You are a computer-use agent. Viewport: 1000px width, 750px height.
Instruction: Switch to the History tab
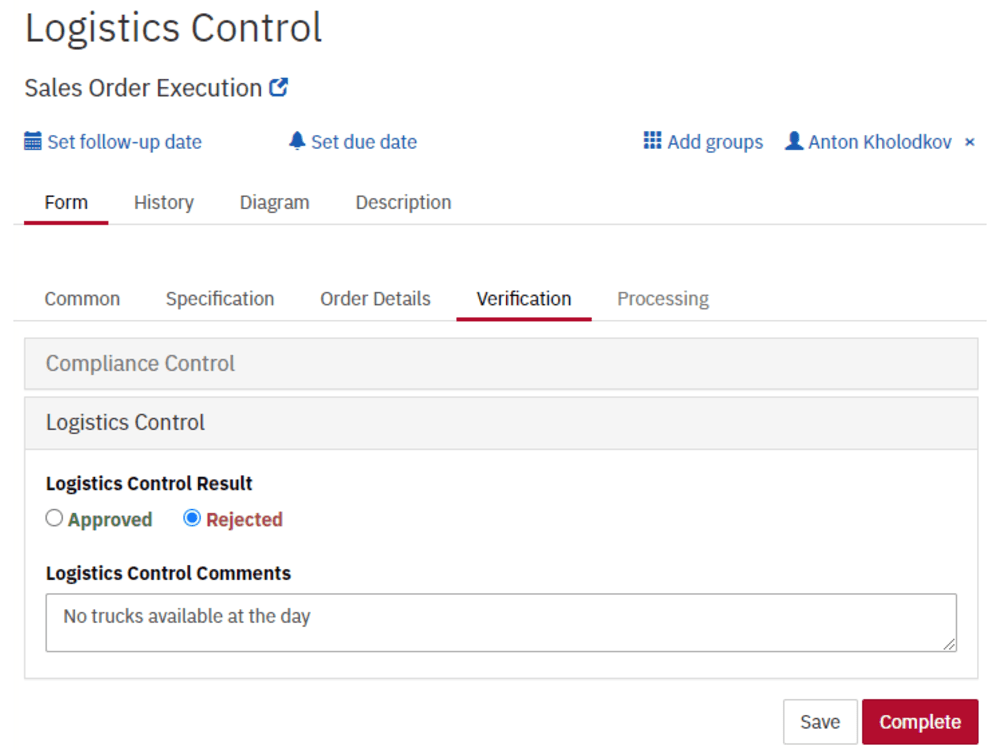163,202
